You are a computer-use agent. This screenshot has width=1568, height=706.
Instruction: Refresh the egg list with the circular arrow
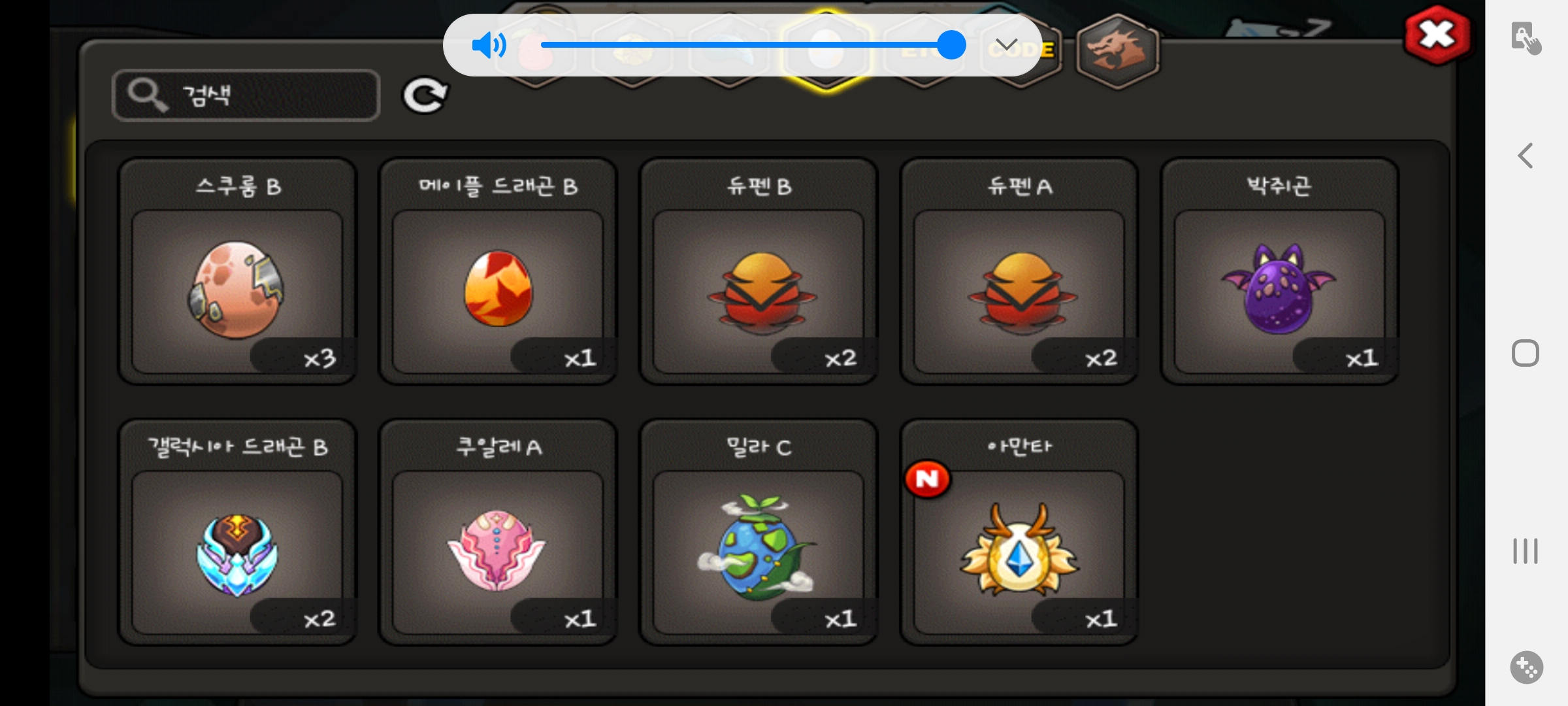(x=425, y=95)
